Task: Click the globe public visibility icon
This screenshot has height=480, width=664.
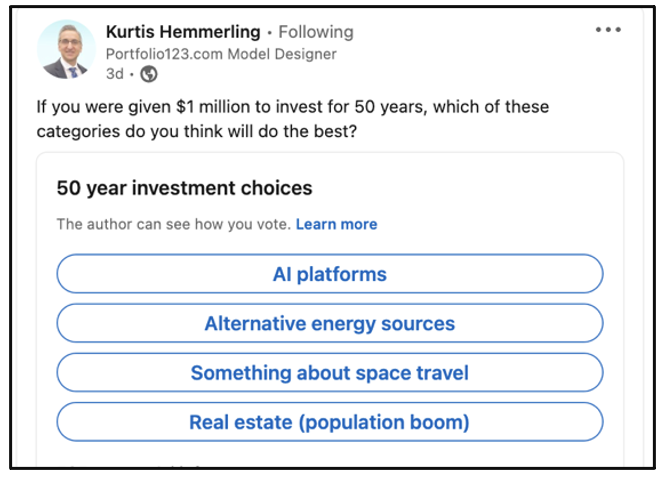Action: point(149,74)
